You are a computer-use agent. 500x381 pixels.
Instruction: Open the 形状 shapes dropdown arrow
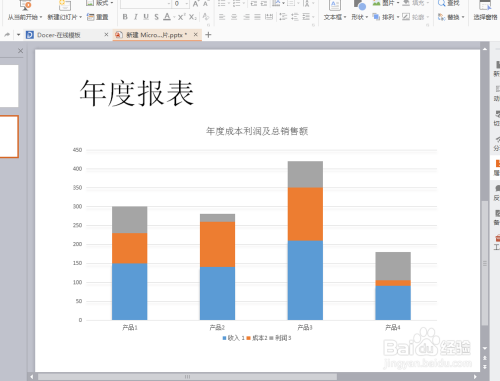pos(366,17)
